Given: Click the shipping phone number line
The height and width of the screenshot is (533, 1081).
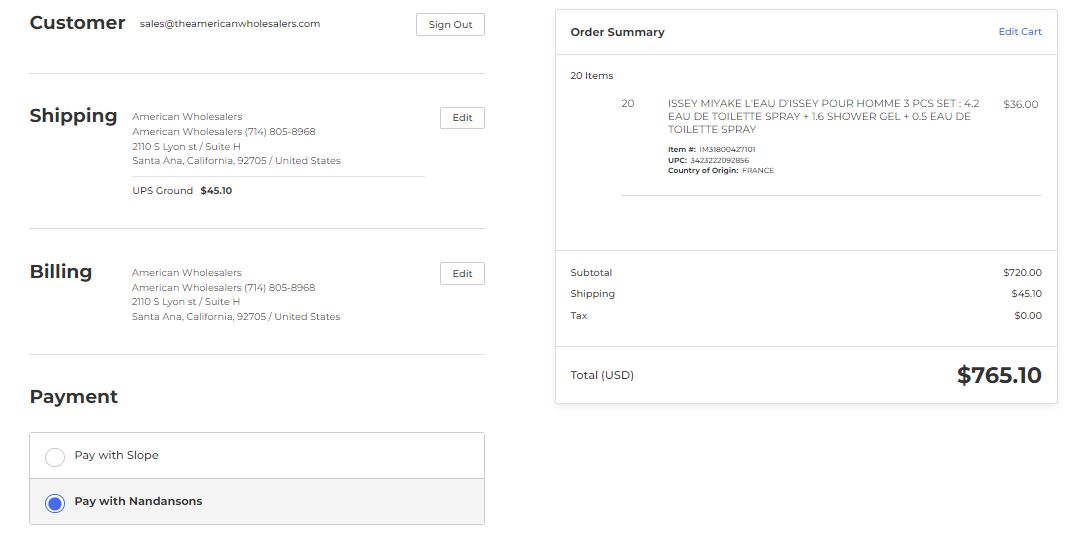Looking at the screenshot, I should [224, 132].
